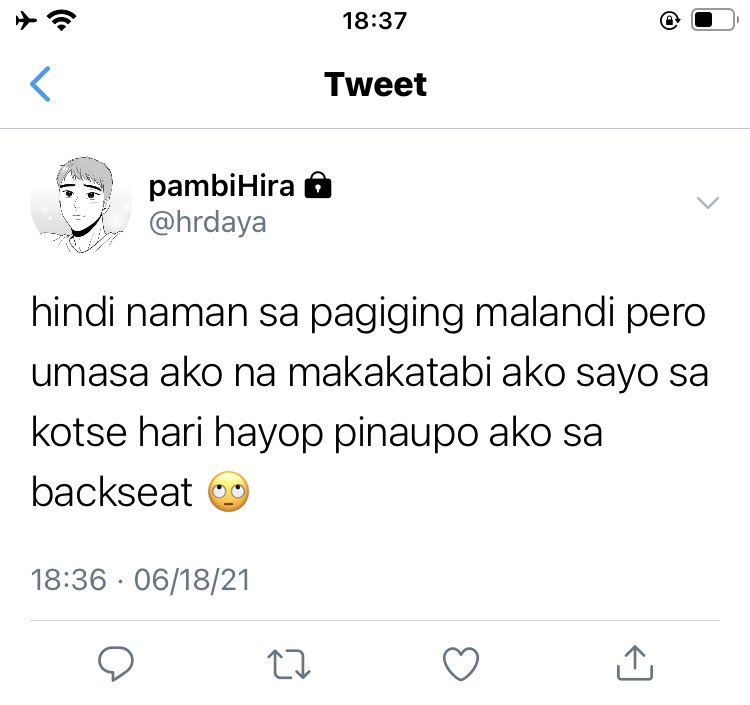Tap the battery indicator icon

tap(714, 21)
